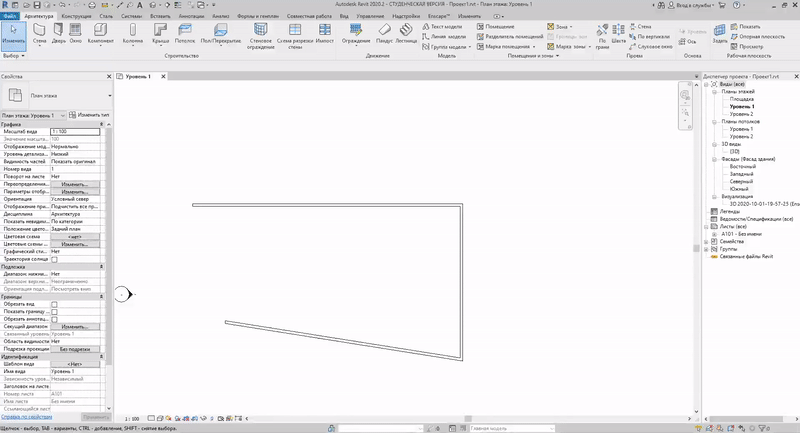
Task: Activate the Изменить (Modify) arrow tool
Action: [x=11, y=33]
